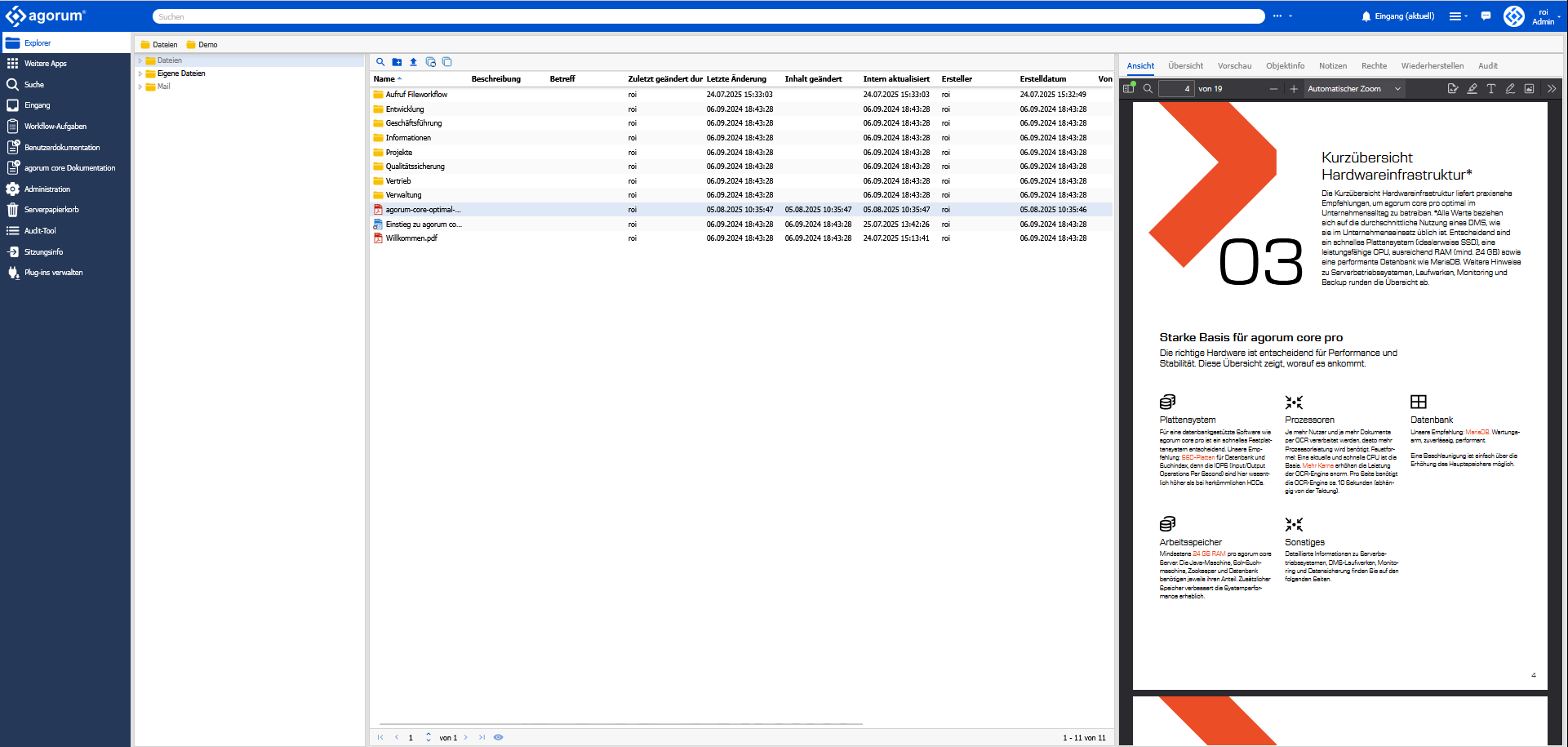Click the horizontal scrollbar under file list
This screenshot has height=747, width=1568.
[x=620, y=724]
